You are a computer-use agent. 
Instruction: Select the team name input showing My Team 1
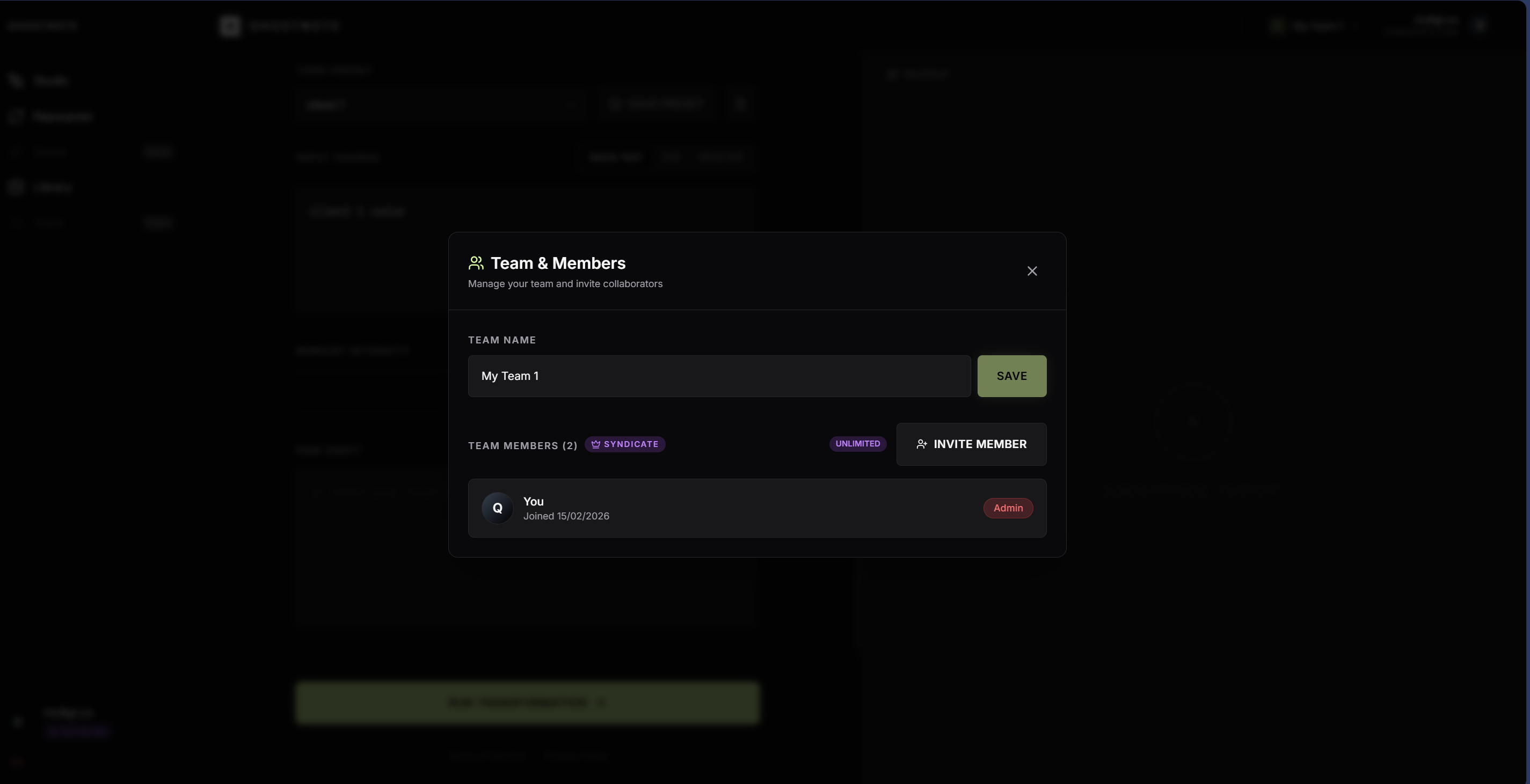coord(719,376)
